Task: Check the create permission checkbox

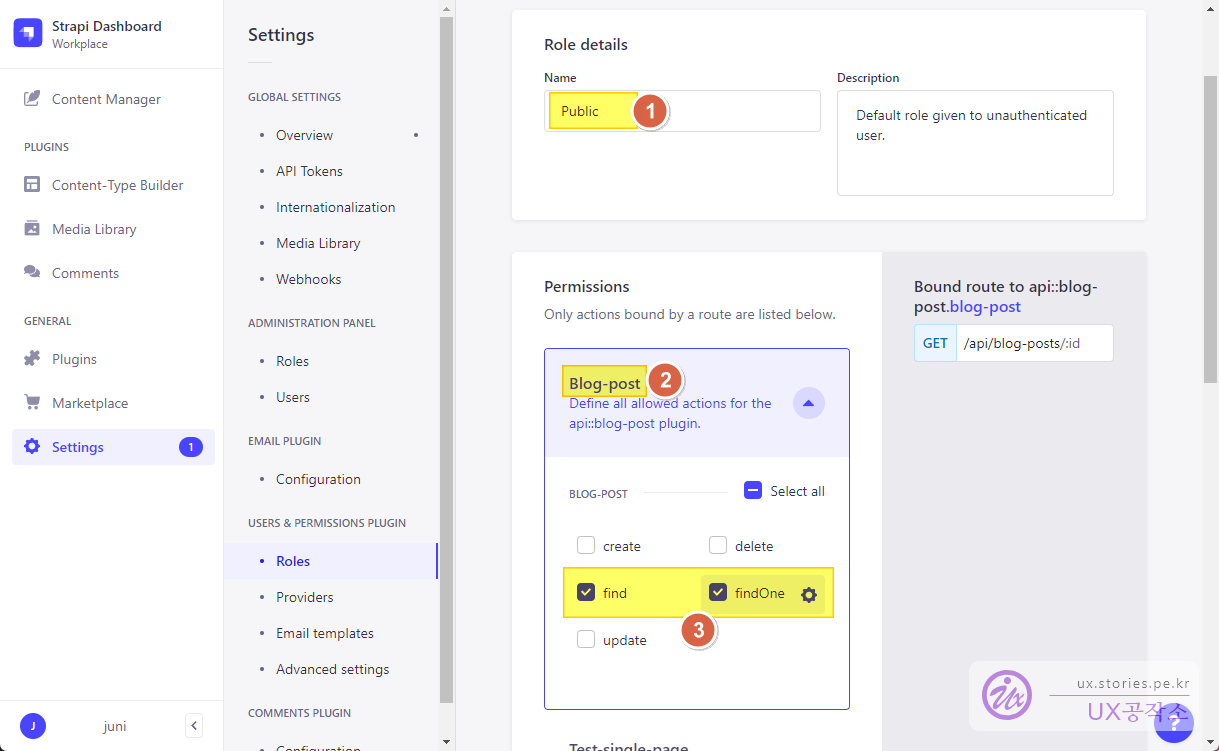Action: point(586,545)
